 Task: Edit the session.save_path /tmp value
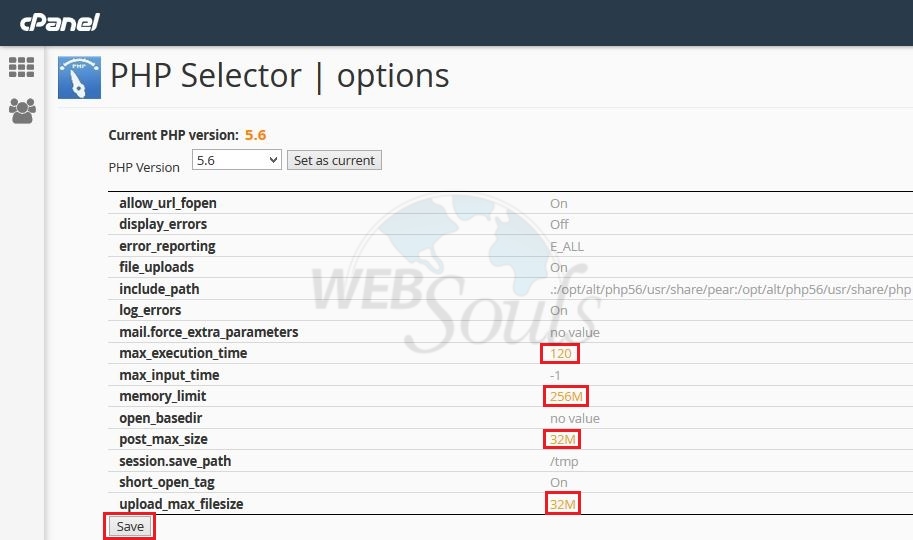[564, 462]
